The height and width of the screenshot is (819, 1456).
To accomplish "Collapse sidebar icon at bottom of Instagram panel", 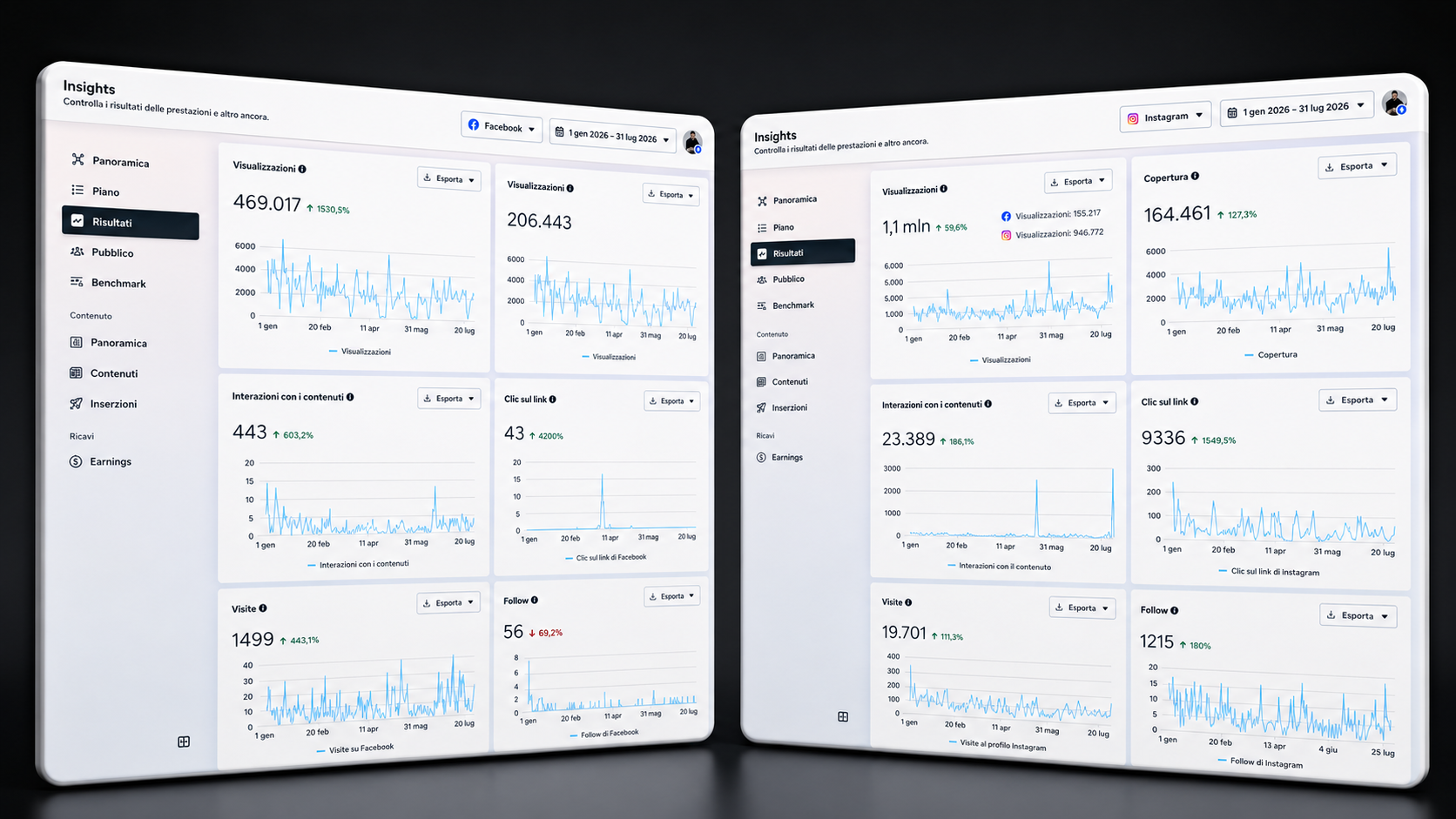I will [x=843, y=716].
